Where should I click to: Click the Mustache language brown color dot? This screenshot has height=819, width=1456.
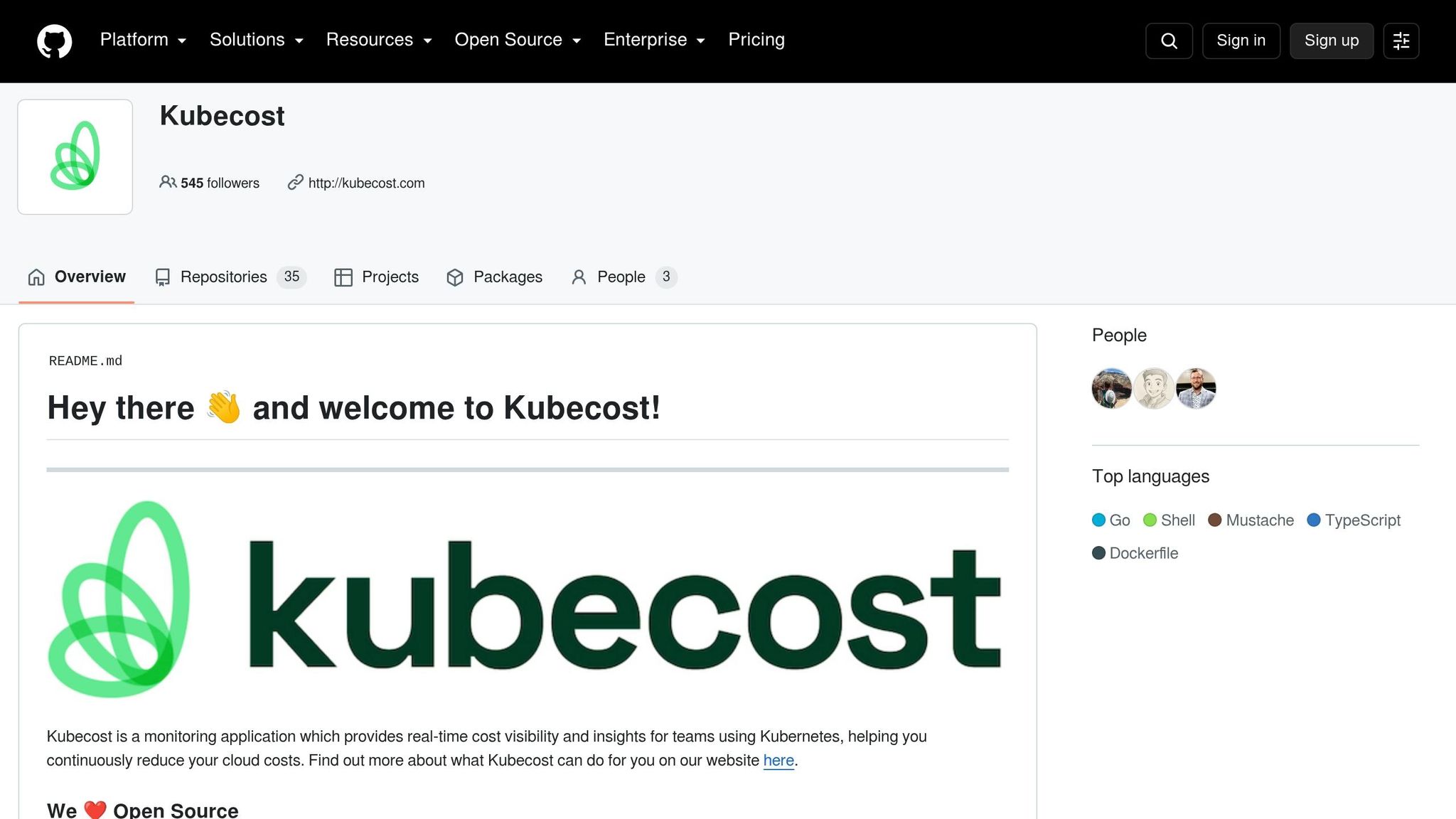1215,520
